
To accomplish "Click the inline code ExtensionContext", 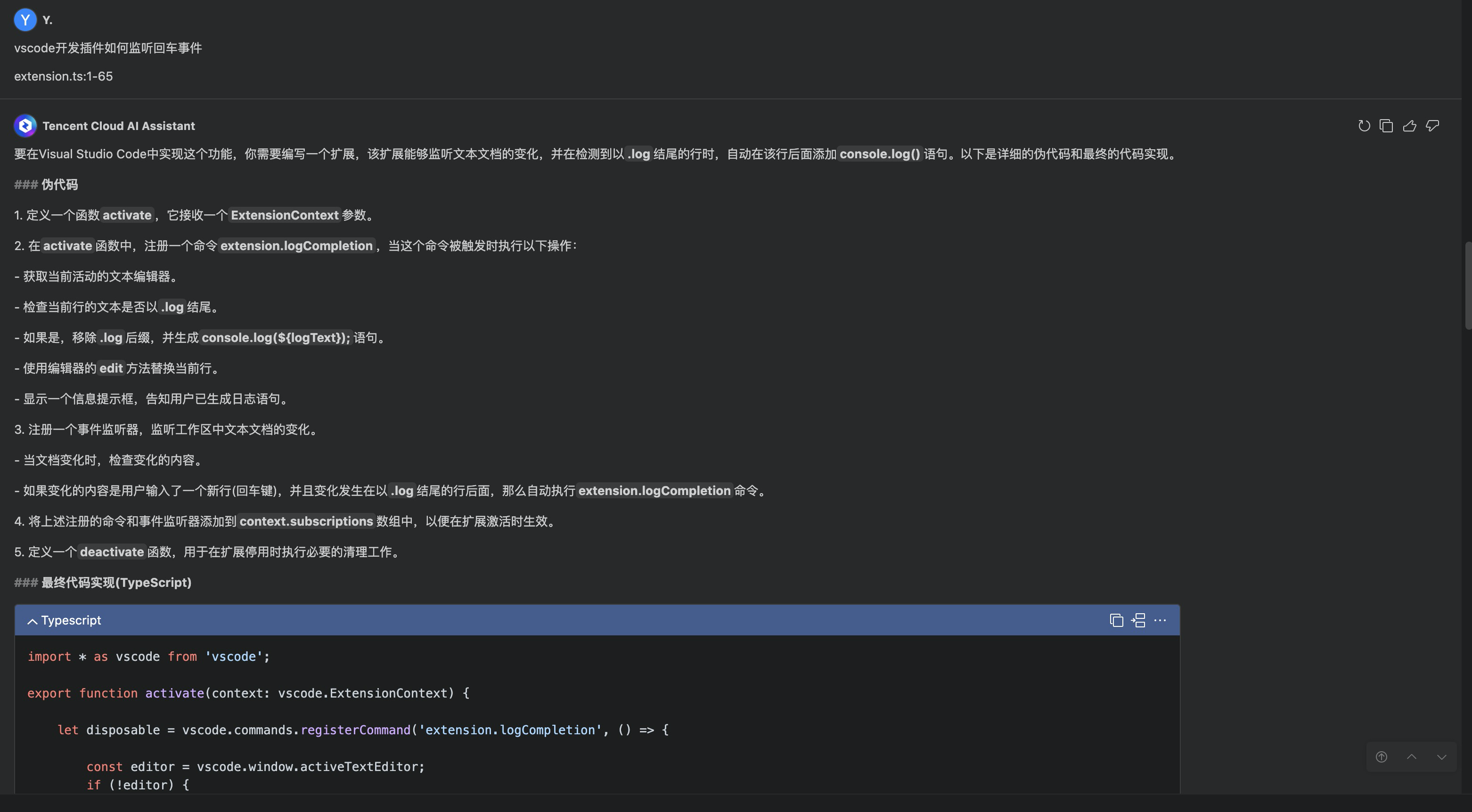I will (x=285, y=215).
